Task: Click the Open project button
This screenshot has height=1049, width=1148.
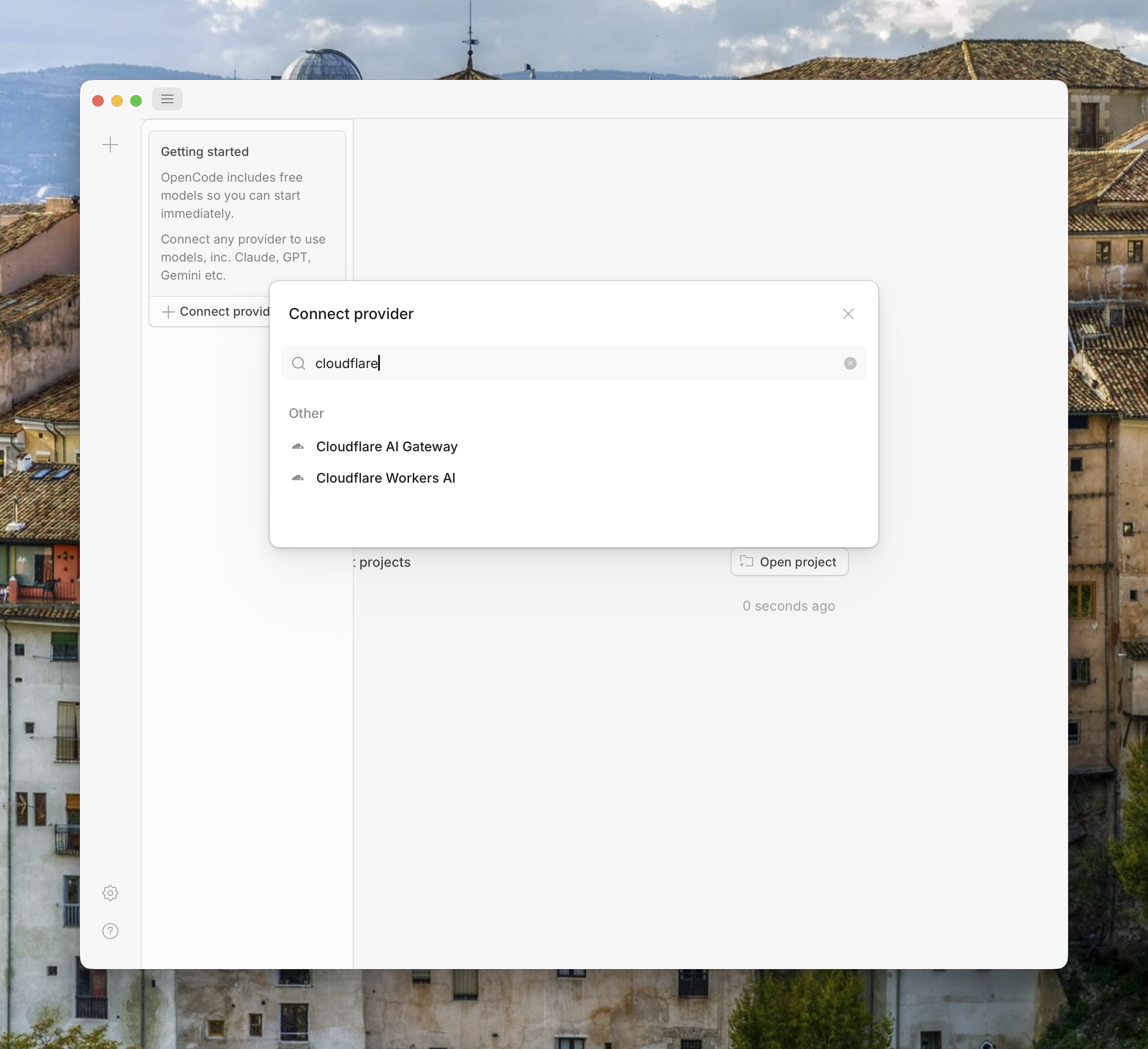Action: click(788, 562)
